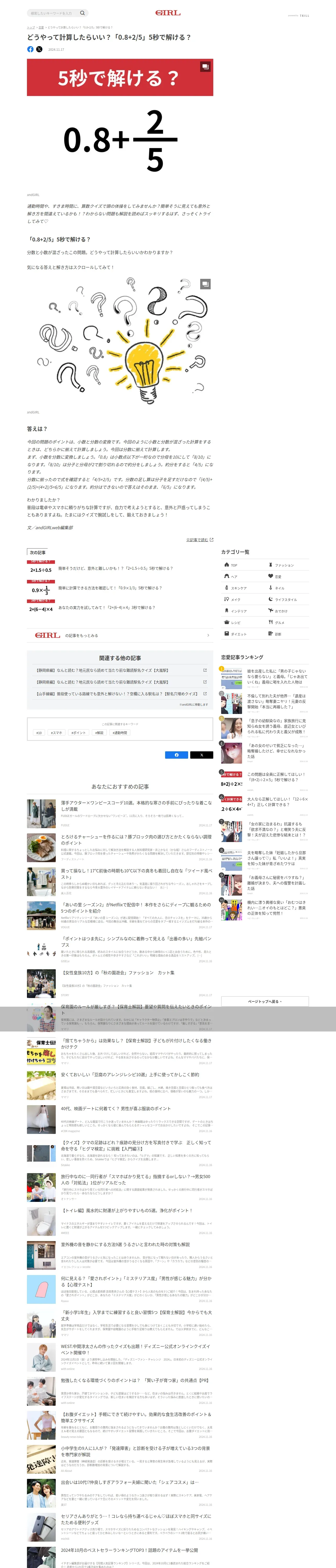This screenshot has height=1568, width=336.
Task: Select the ダイエット category icon
Action: tap(227, 634)
